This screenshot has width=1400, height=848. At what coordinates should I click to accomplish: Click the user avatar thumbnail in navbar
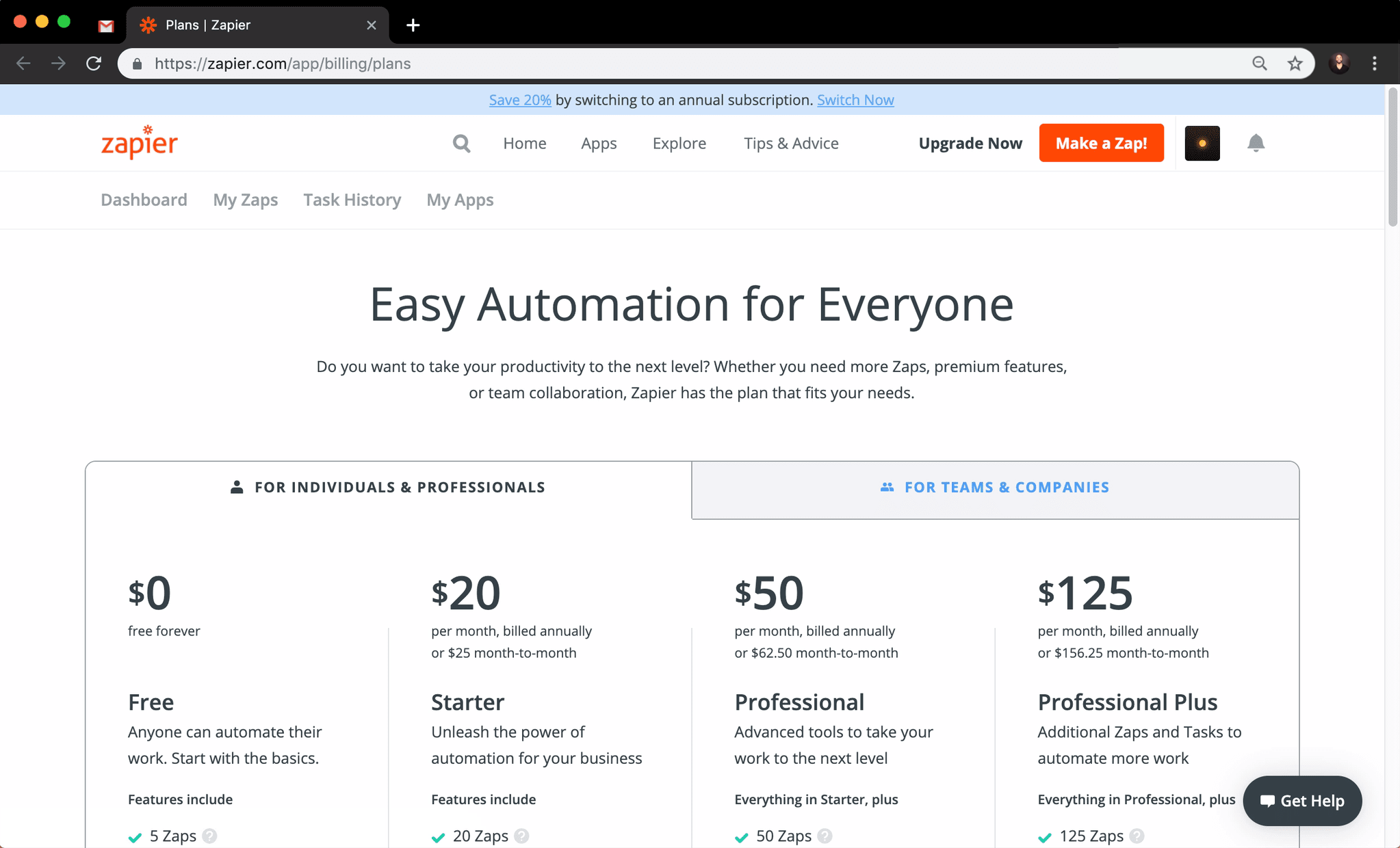pos(1202,143)
